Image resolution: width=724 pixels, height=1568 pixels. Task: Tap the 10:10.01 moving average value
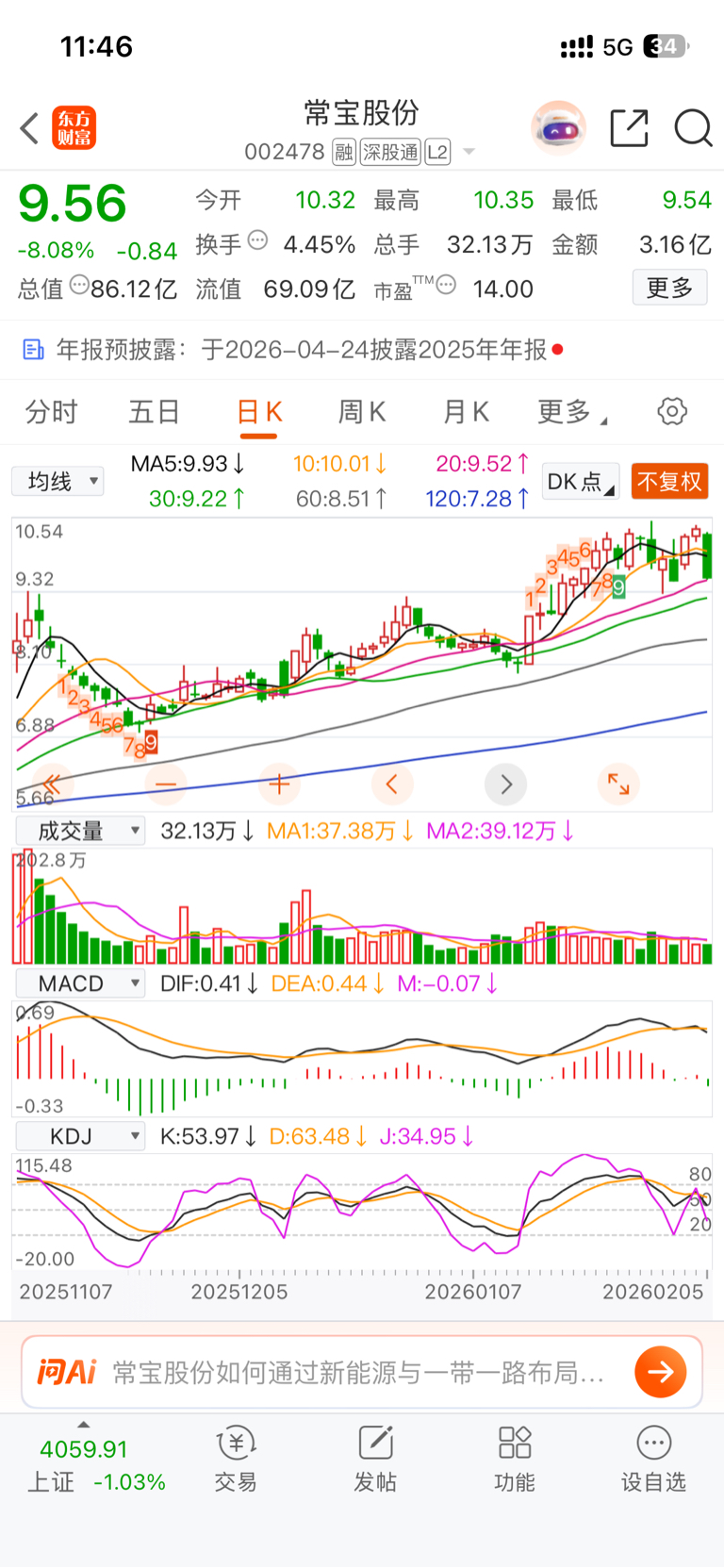(x=339, y=464)
